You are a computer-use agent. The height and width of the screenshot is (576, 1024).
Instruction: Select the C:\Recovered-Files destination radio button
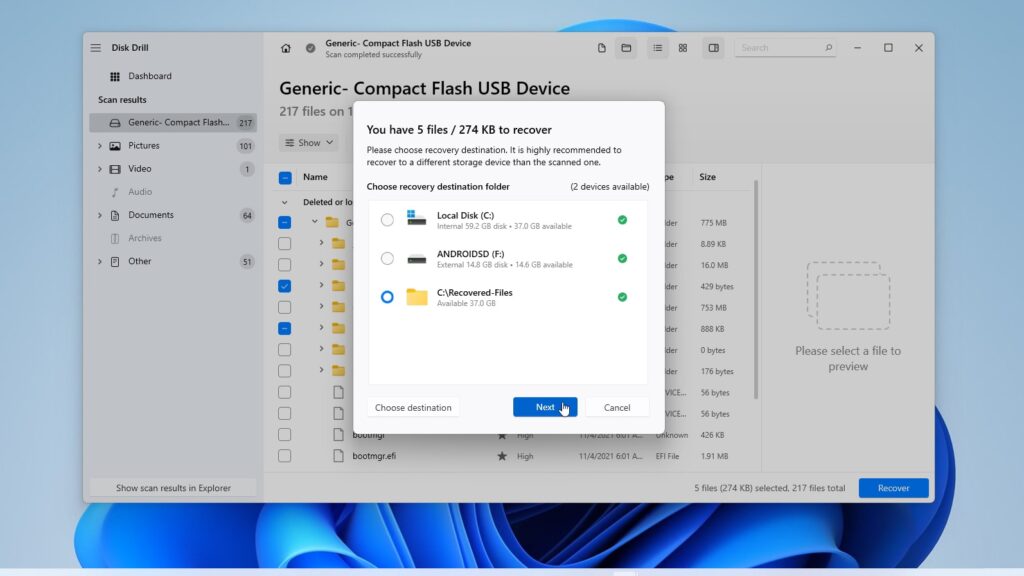pyautogui.click(x=388, y=294)
